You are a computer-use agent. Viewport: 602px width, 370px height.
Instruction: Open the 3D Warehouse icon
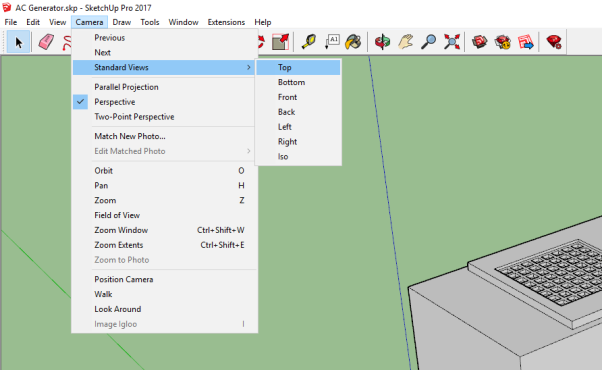[480, 42]
